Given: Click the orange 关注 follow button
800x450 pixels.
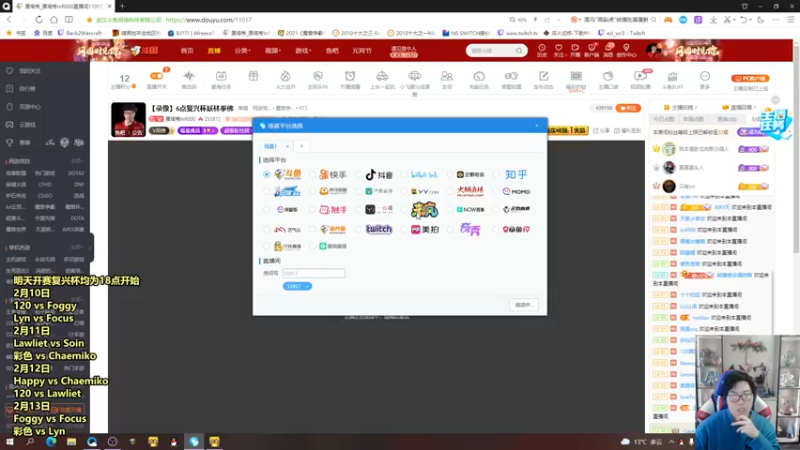Looking at the screenshot, I should [x=628, y=108].
